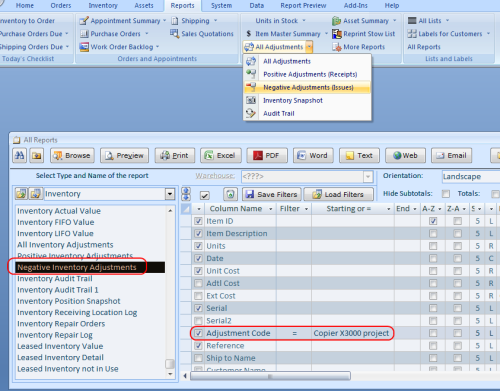Open the Column Name header filter arrow

271,209
